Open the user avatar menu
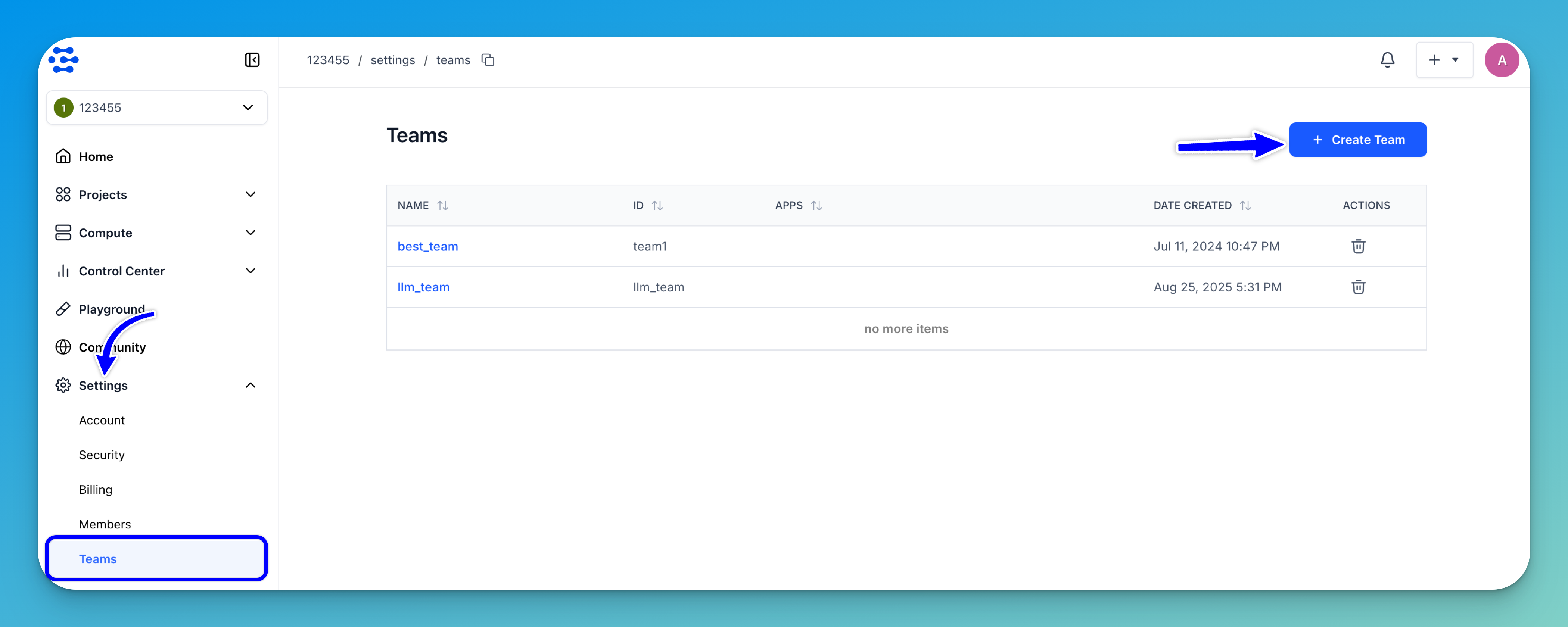 1501,60
